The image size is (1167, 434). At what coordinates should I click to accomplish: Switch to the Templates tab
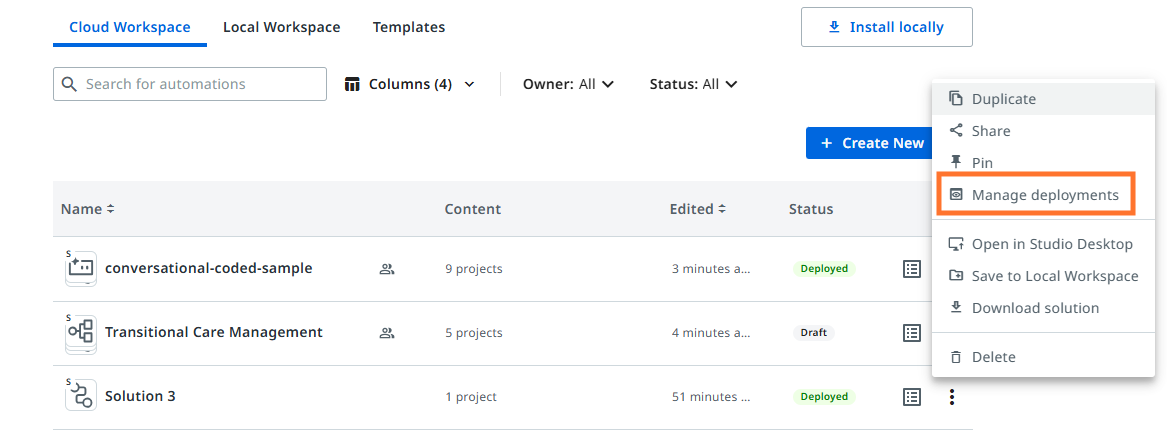[409, 28]
